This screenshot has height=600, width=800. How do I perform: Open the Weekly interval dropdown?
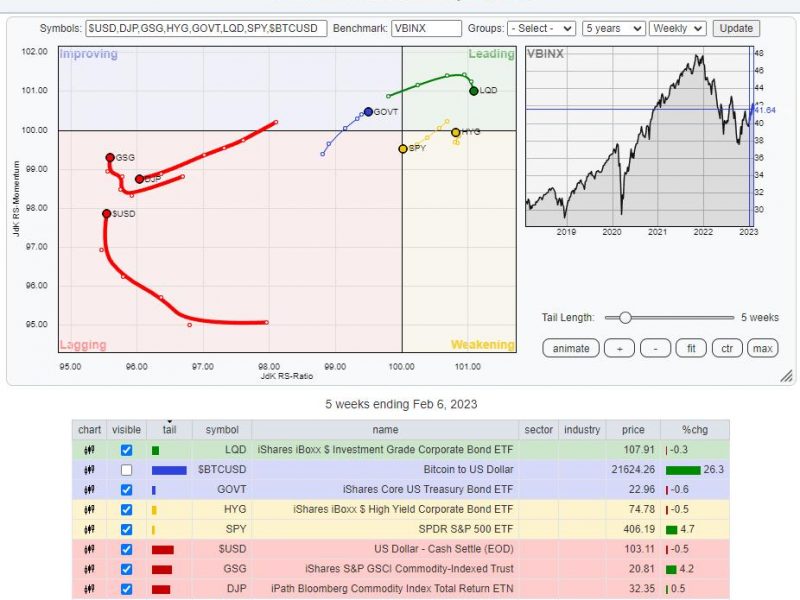(x=678, y=29)
